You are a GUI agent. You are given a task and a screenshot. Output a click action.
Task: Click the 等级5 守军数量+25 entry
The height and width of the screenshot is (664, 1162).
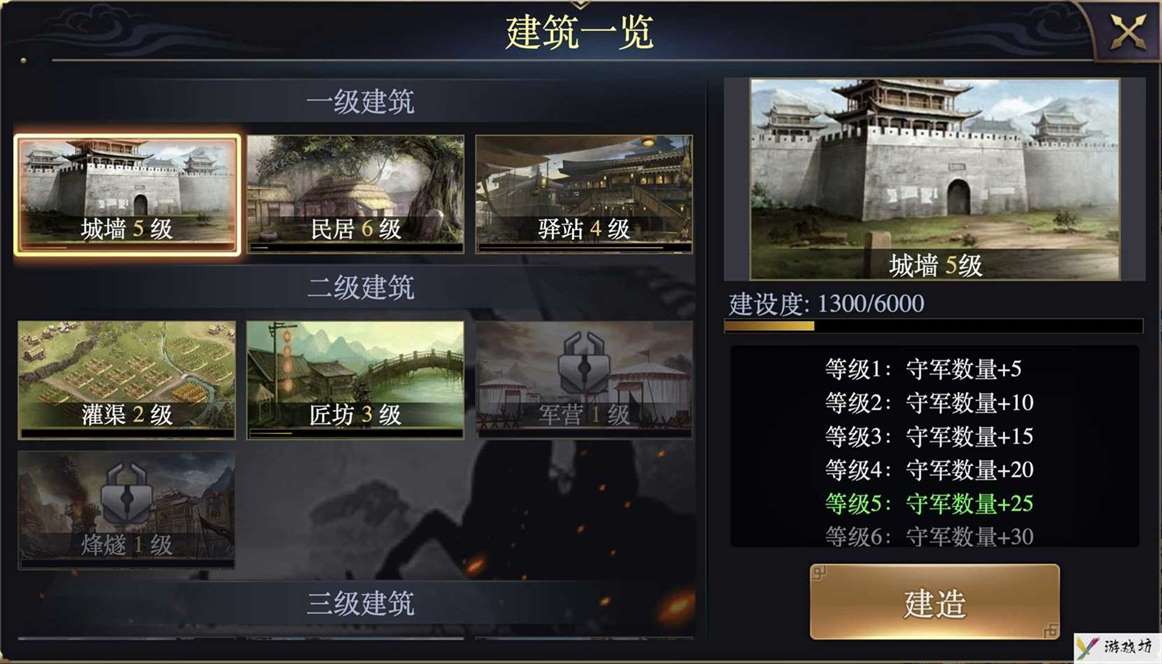pos(929,504)
